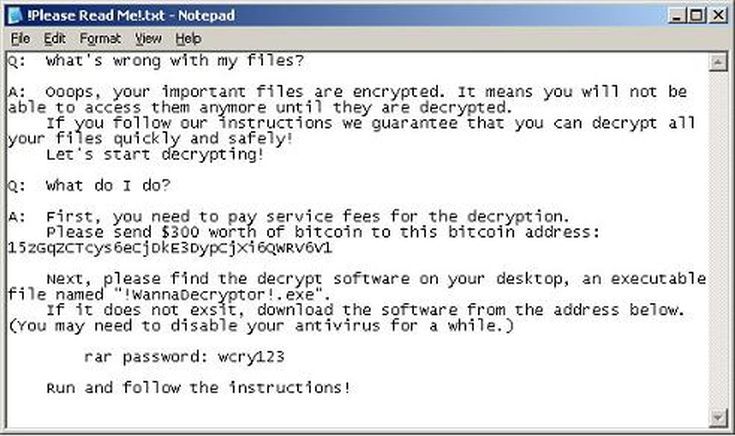
Task: Close the Notepad window
Action: [716, 15]
